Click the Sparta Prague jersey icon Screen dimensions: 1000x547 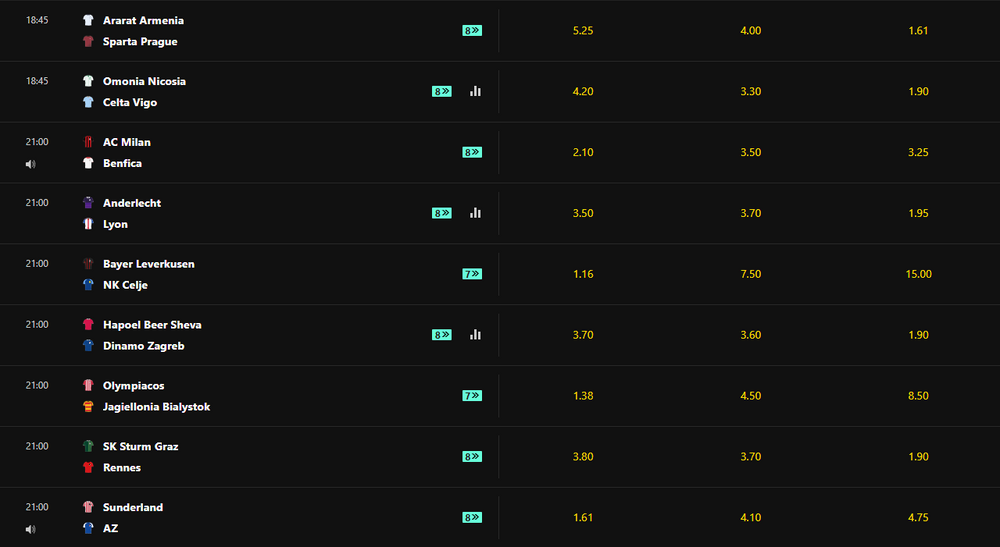coord(88,41)
